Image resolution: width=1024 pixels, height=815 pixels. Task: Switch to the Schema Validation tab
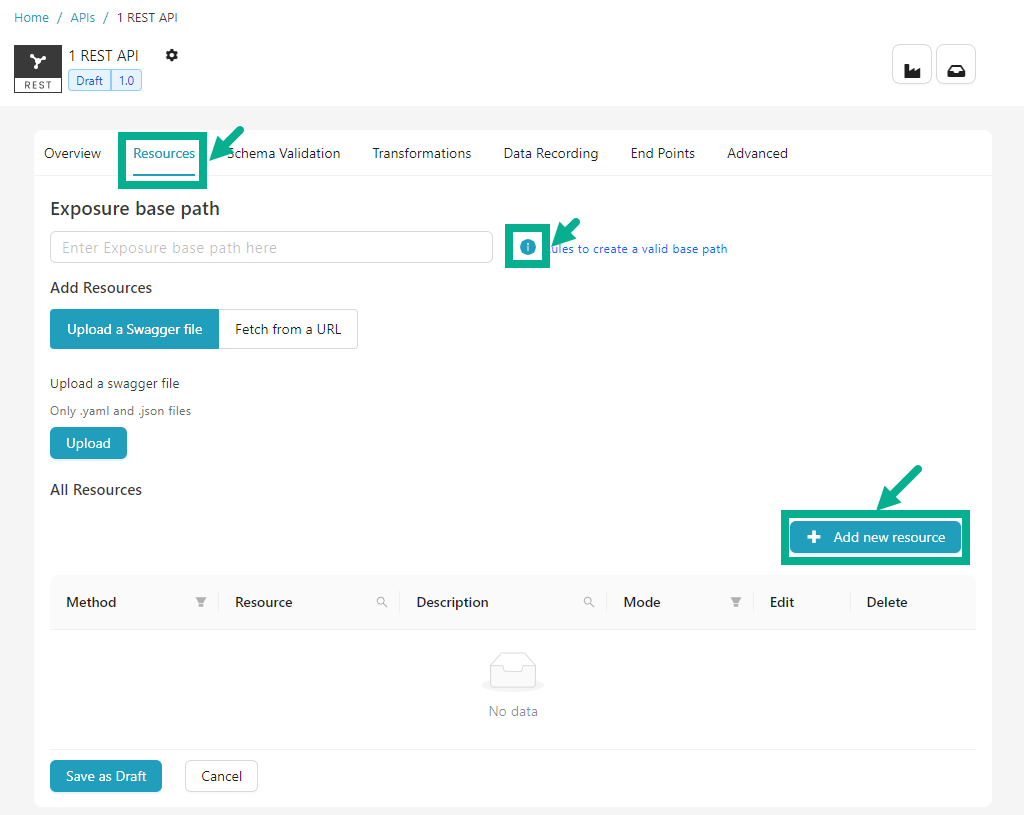click(x=285, y=153)
